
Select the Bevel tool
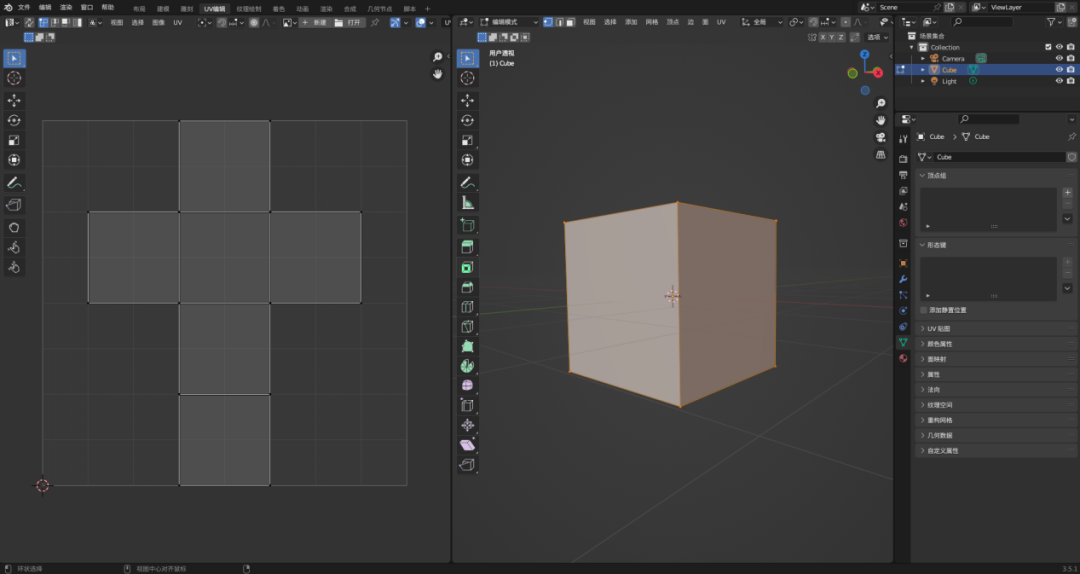(x=468, y=287)
